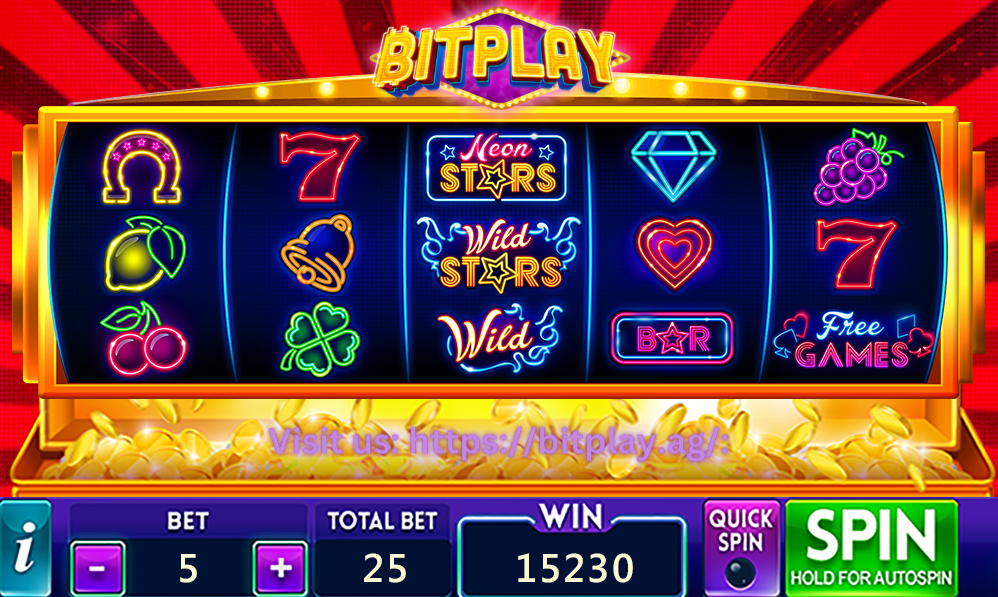
Task: Tap the Free Games symbol
Action: coord(853,341)
